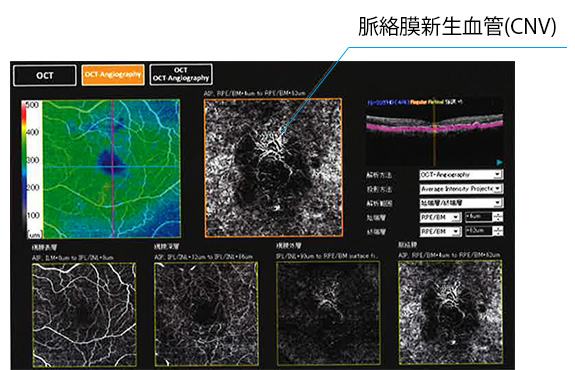
Task: Switch to the OCT tab
Action: click(45, 76)
